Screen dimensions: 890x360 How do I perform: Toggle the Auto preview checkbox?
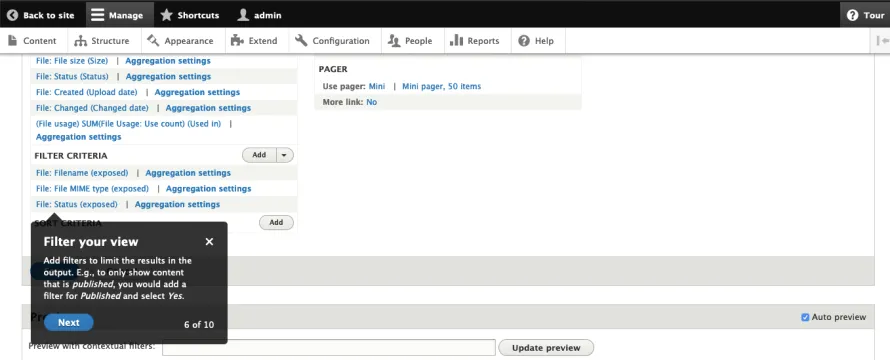click(805, 317)
